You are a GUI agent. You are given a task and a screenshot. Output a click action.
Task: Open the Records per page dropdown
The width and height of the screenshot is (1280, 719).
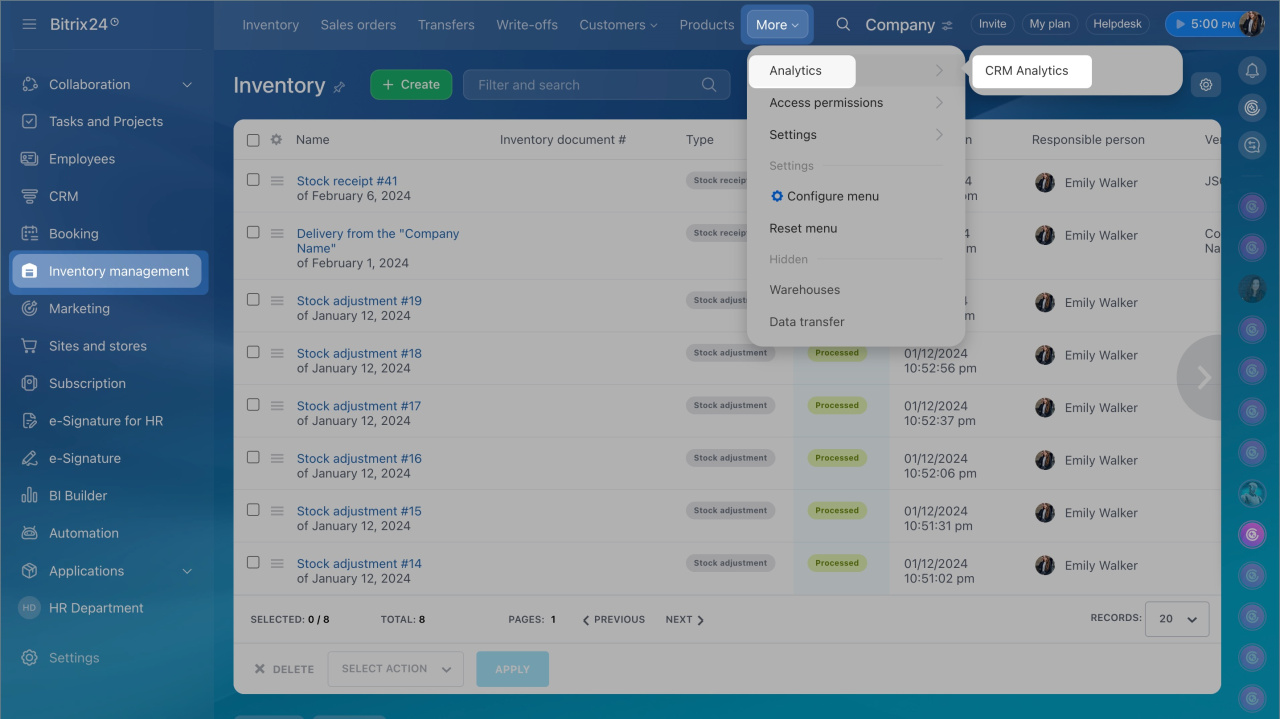pos(1177,619)
